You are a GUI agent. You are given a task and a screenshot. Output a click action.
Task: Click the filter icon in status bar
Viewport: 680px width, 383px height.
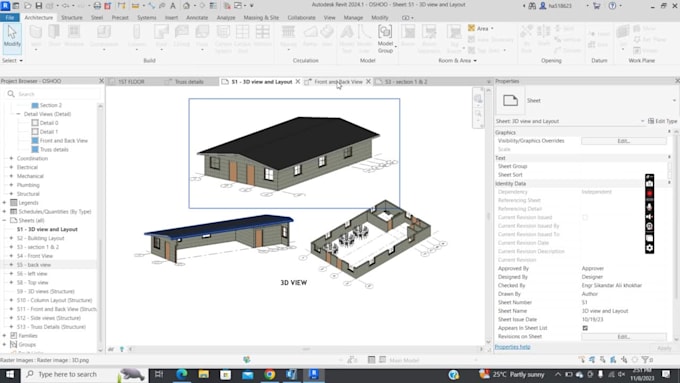[x=645, y=360]
